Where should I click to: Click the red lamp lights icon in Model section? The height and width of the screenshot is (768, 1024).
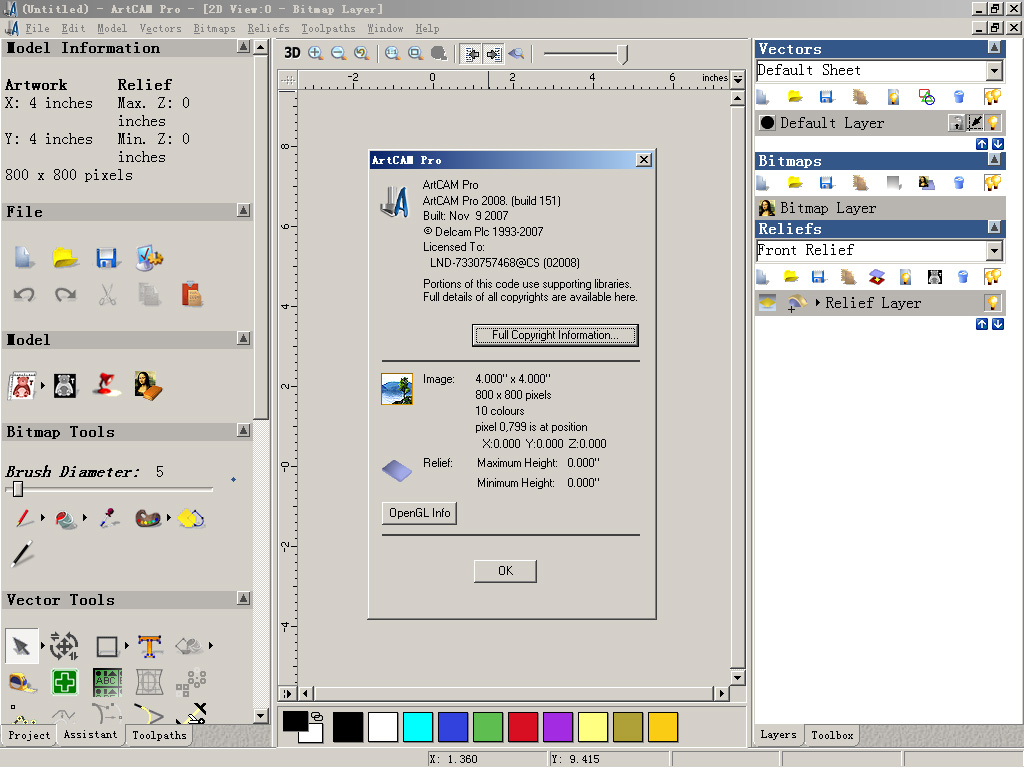point(106,385)
